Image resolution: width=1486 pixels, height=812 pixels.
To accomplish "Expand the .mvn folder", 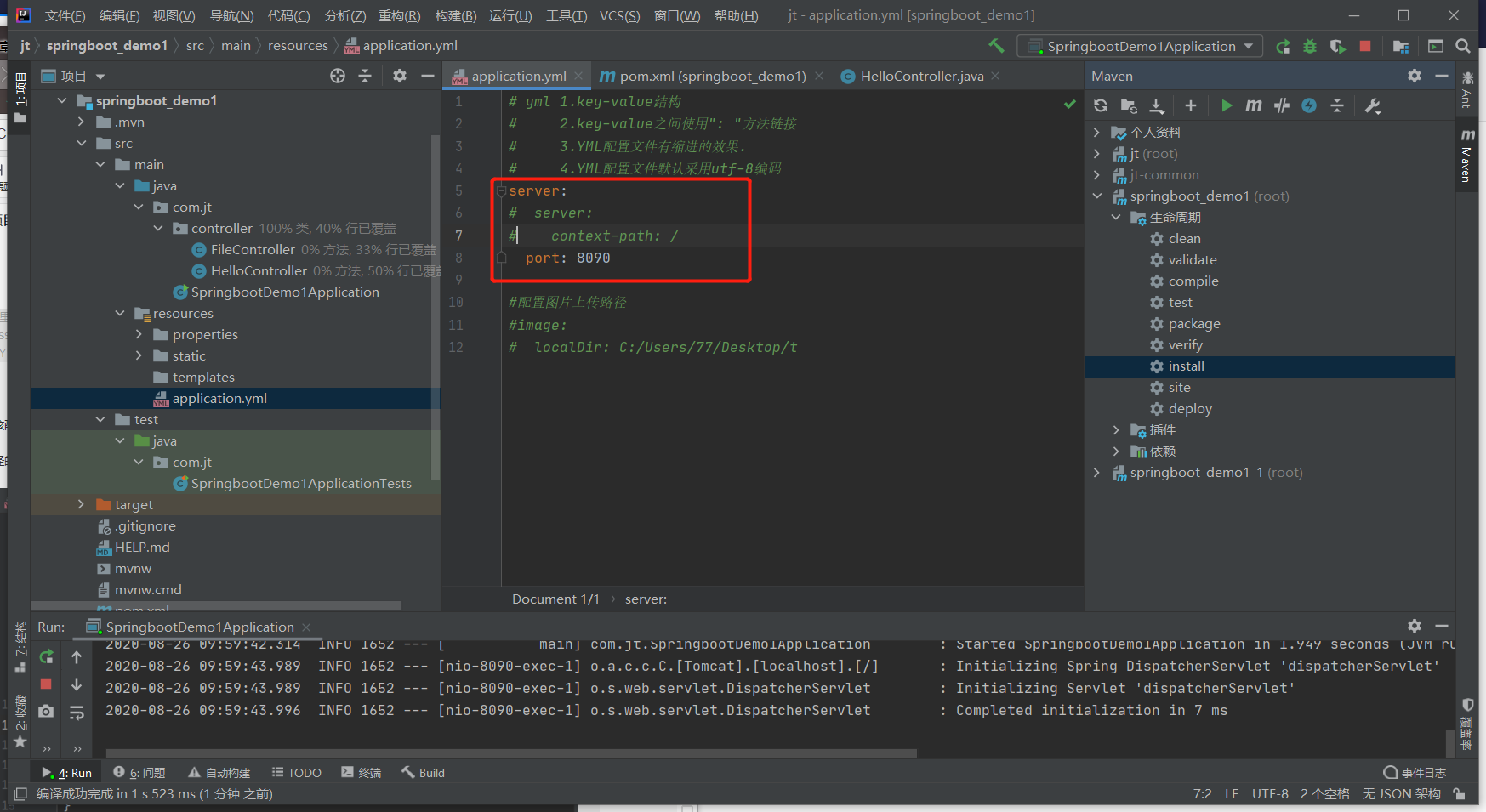I will pyautogui.click(x=81, y=122).
